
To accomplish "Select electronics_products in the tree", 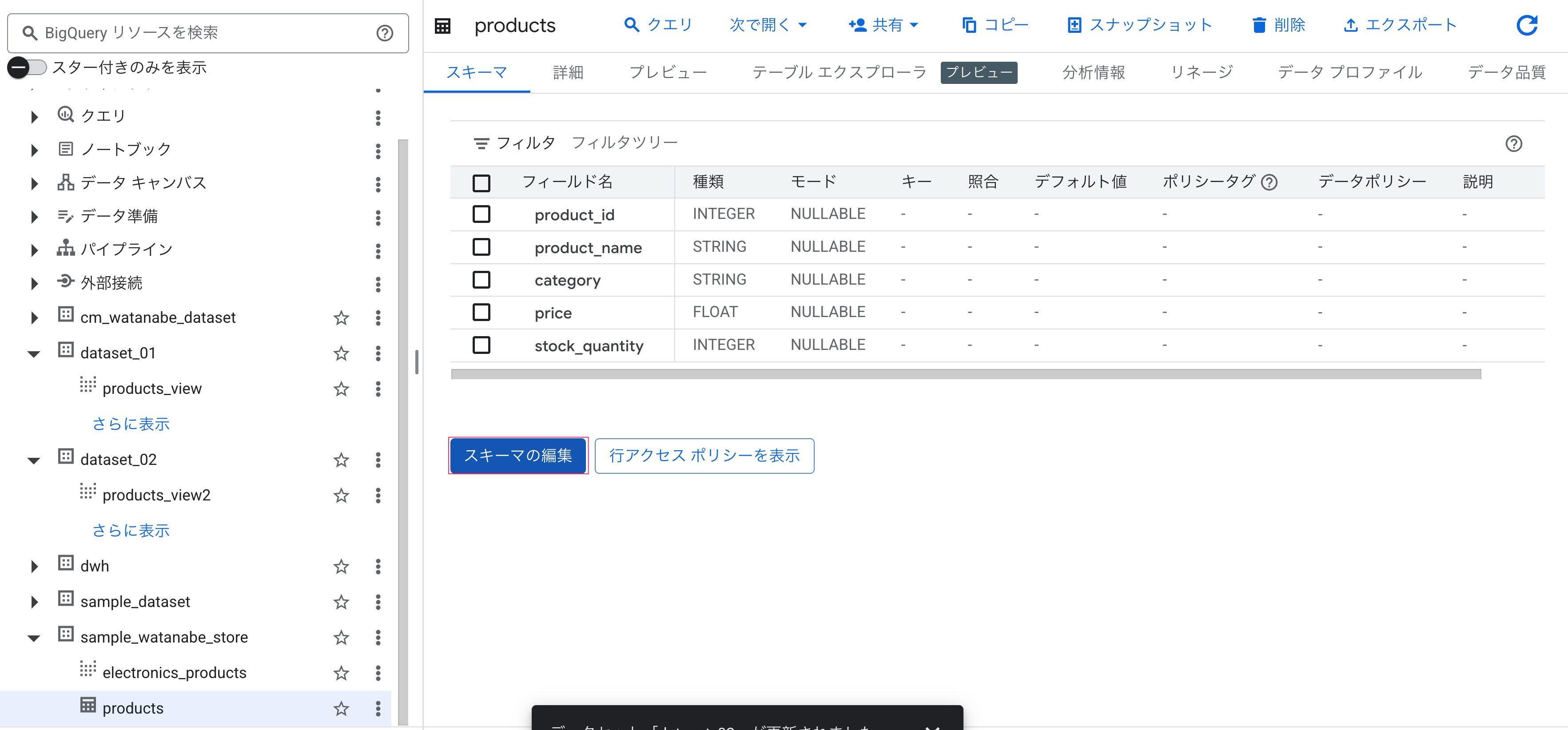I will (x=174, y=673).
